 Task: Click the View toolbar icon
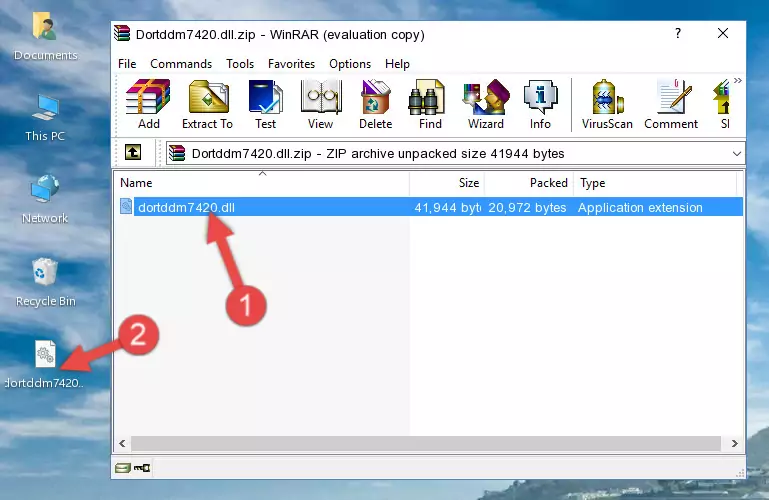pyautogui.click(x=321, y=104)
